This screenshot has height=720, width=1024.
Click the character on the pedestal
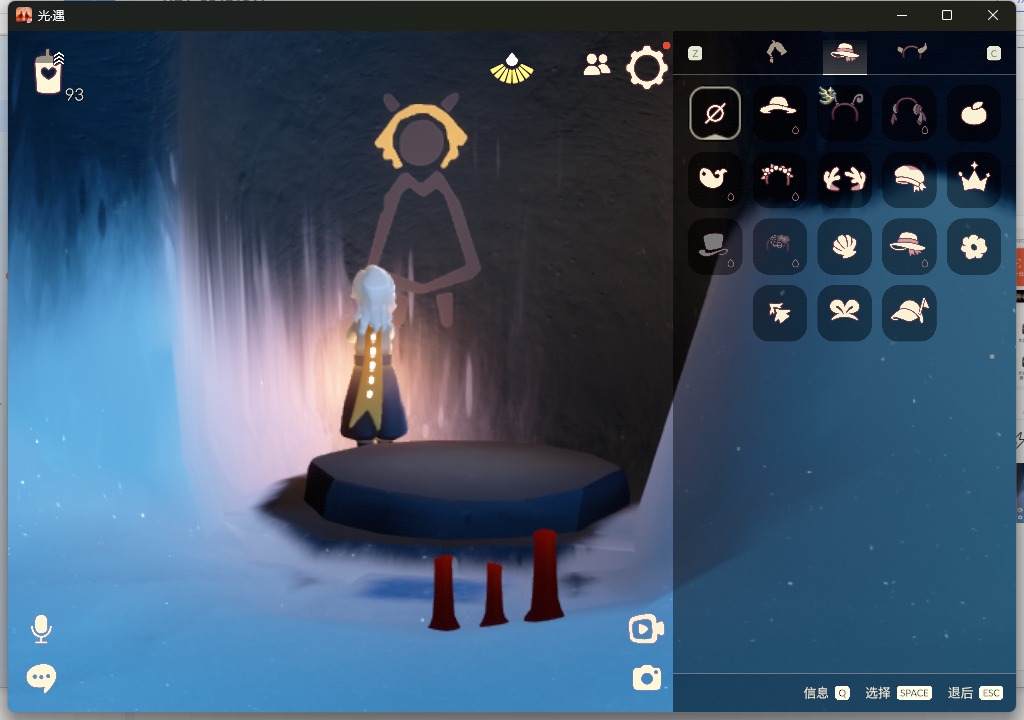[374, 356]
